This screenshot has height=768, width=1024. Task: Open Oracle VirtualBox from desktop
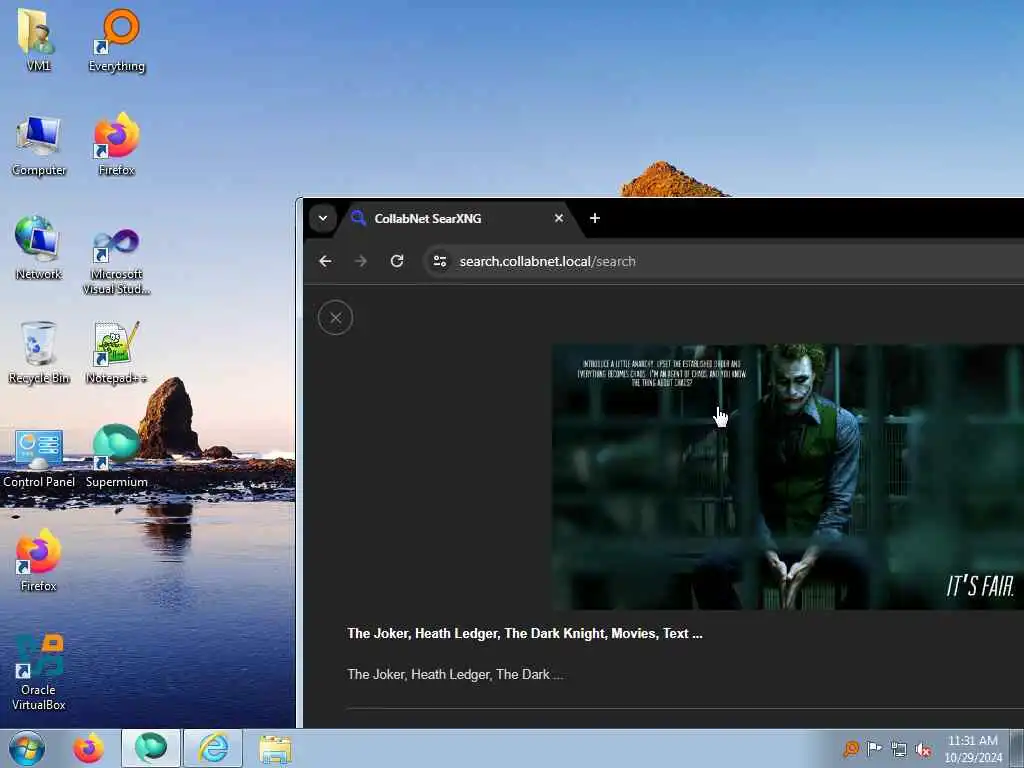39,673
